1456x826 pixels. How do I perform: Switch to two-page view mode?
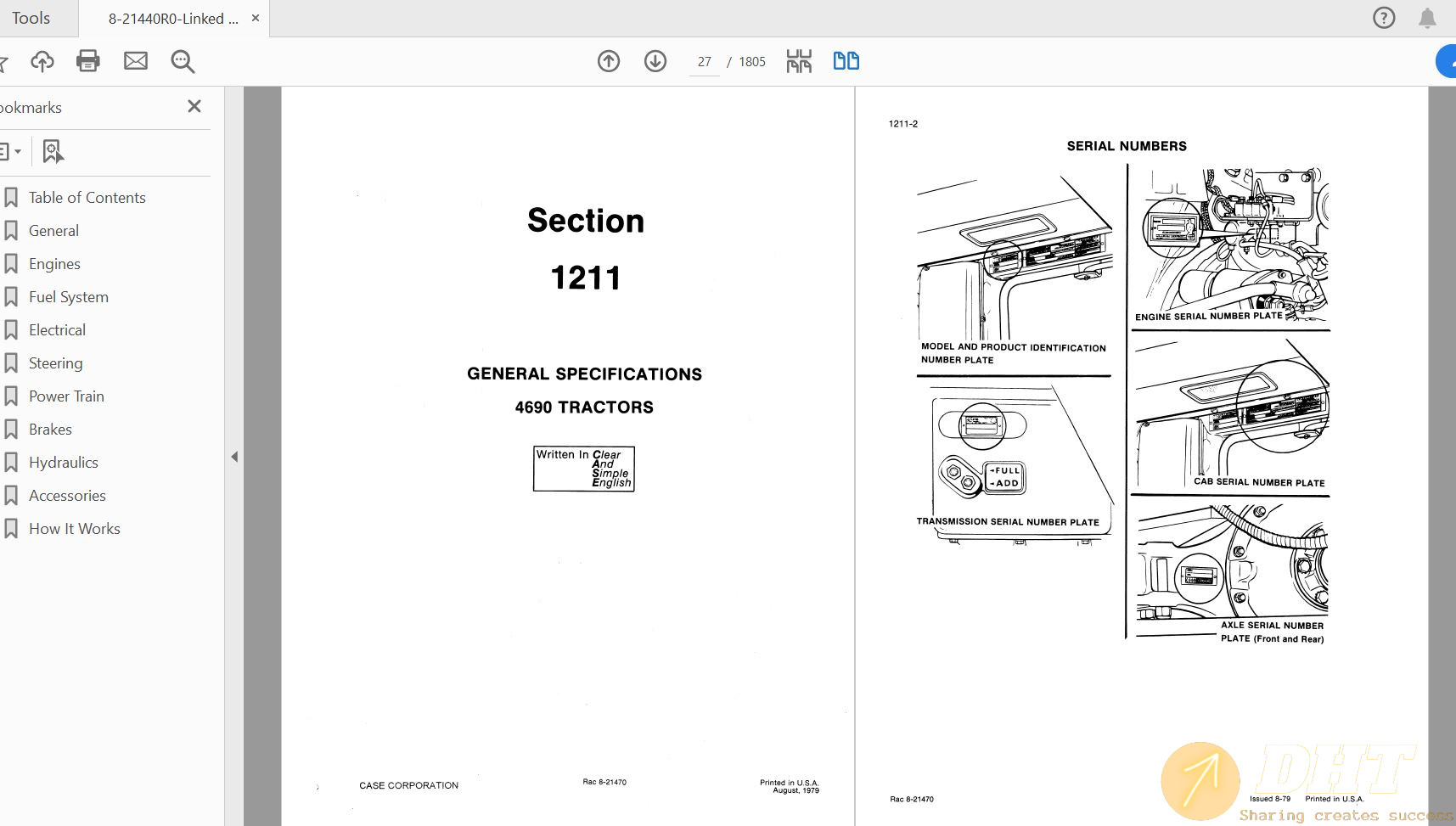pos(846,61)
